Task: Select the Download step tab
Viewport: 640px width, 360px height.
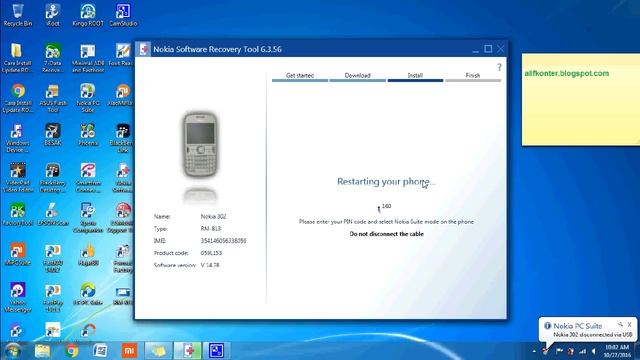Action: [x=357, y=76]
